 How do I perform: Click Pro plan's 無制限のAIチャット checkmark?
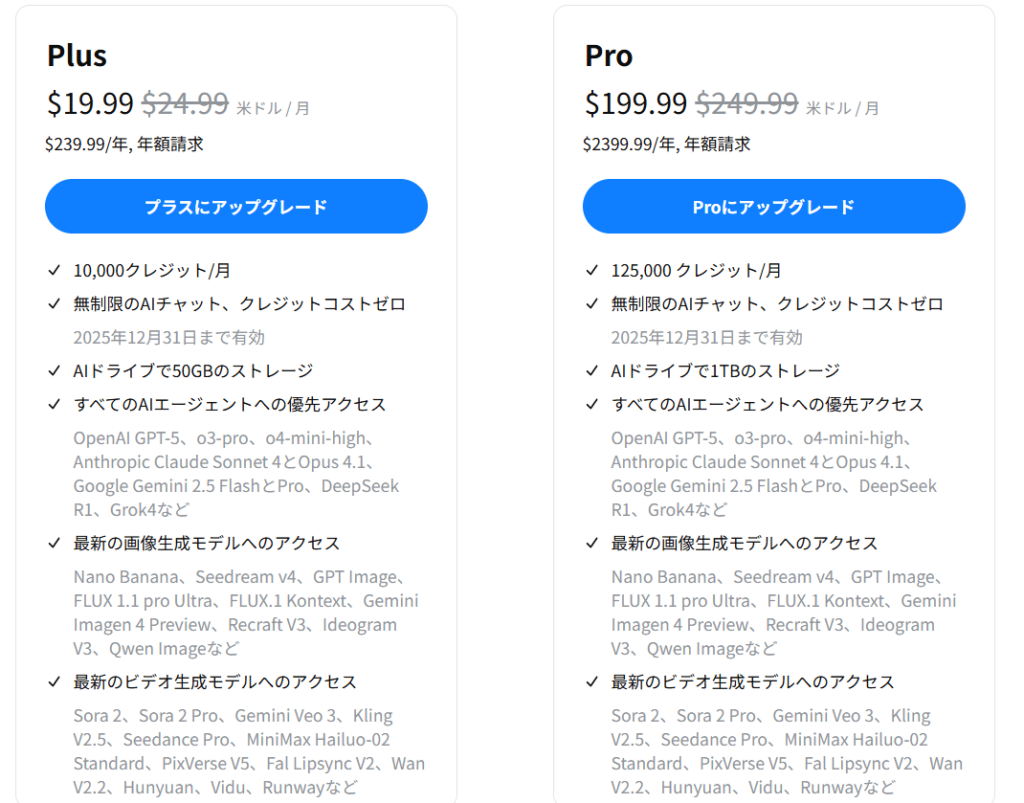592,304
